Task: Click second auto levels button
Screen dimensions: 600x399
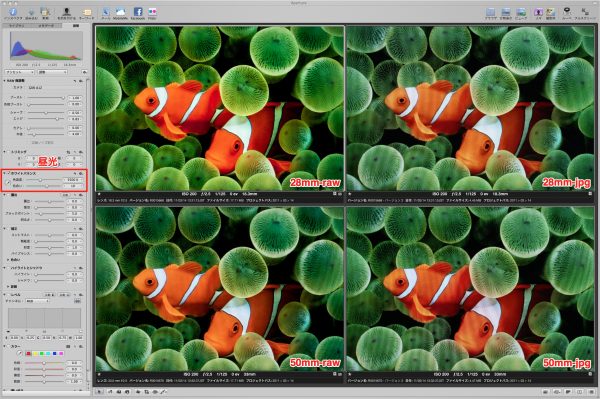Action: pyautogui.click(x=64, y=295)
